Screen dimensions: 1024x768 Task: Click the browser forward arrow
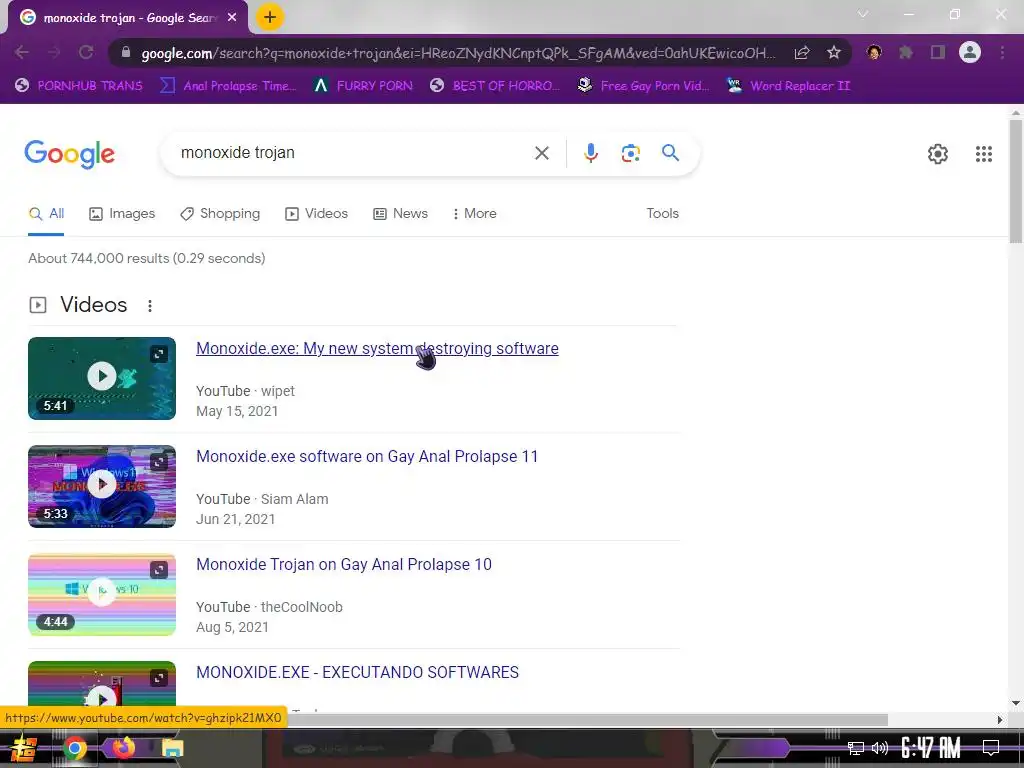click(x=54, y=52)
